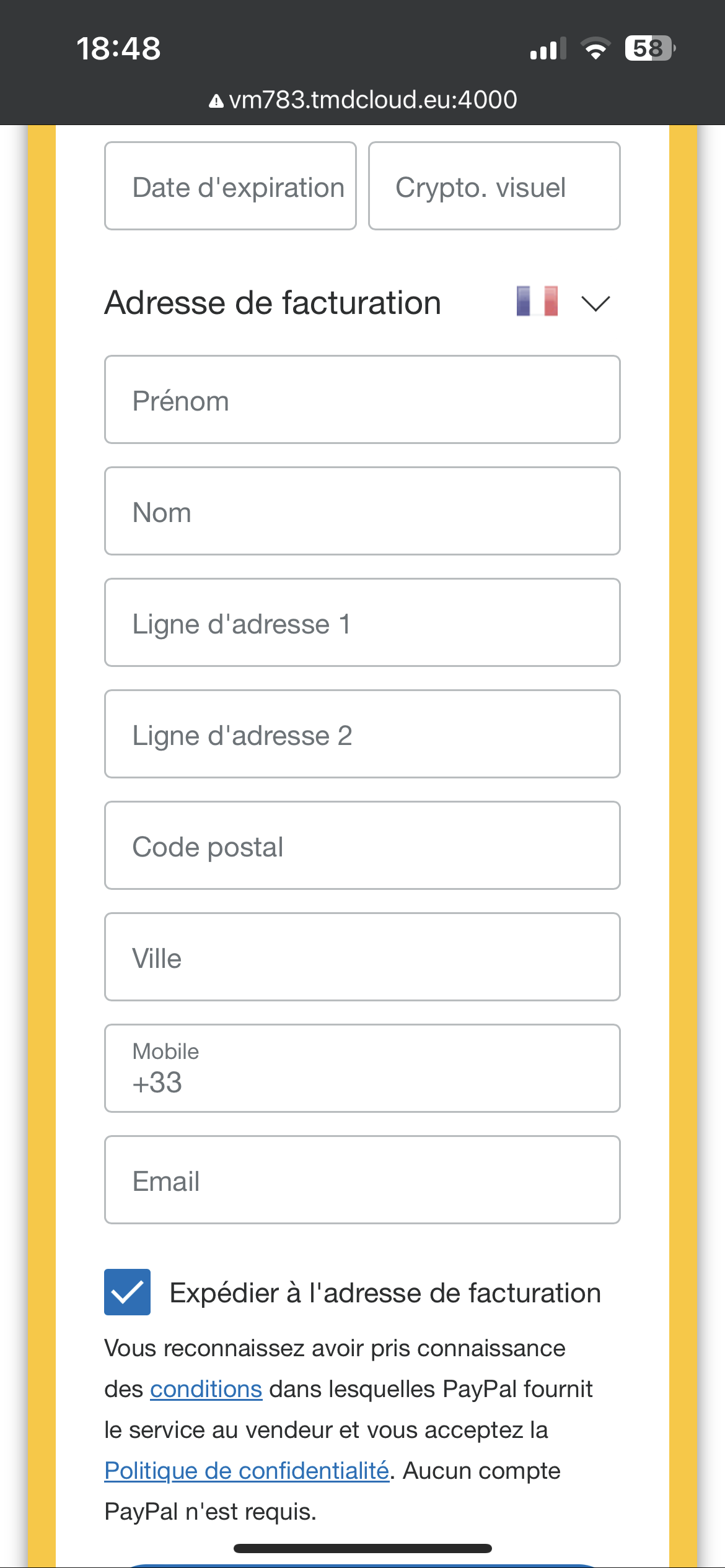Expand the billing country dropdown chevron
Screen dimensions: 725x1568
coord(595,303)
